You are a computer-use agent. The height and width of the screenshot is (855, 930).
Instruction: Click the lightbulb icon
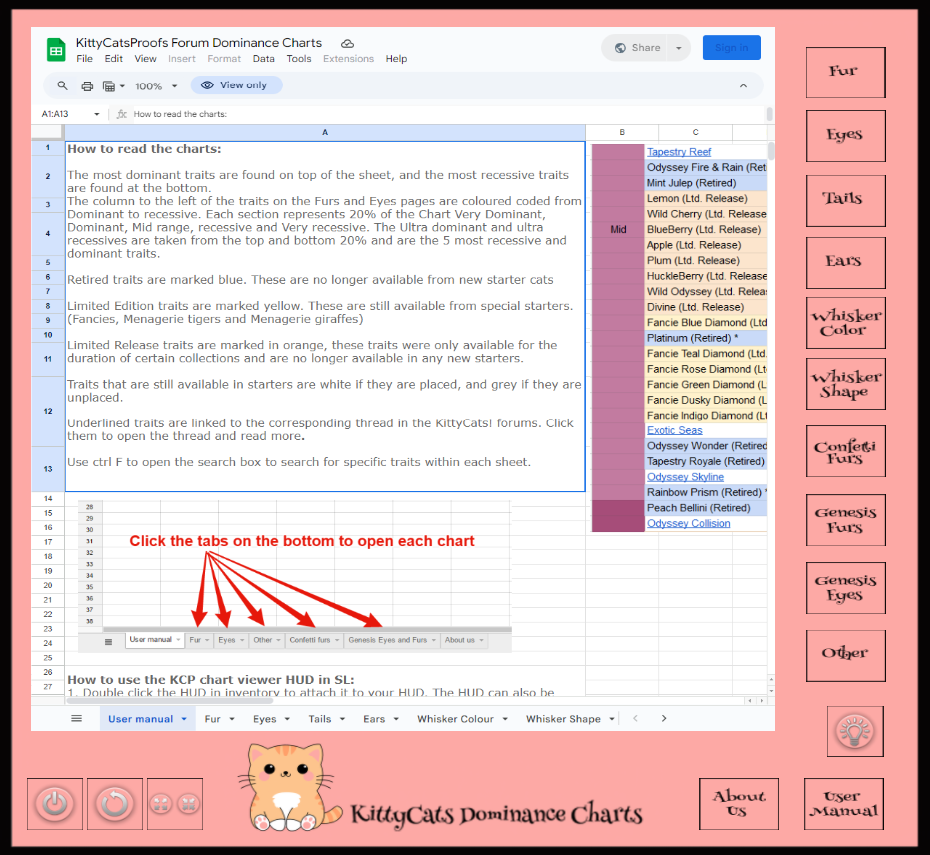pos(855,731)
